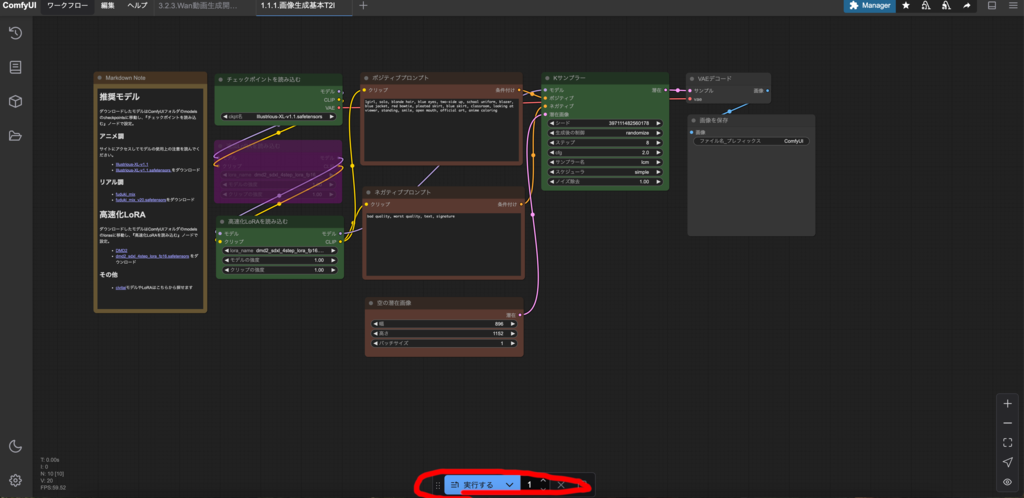Collapse the ポジティブプロンプト node dot
The width and height of the screenshot is (1024, 498).
tap(367, 78)
